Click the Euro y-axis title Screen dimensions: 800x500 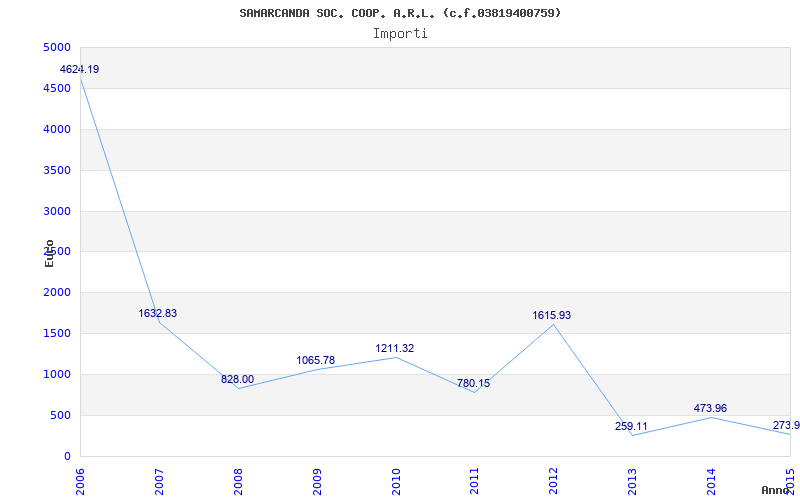coord(49,254)
